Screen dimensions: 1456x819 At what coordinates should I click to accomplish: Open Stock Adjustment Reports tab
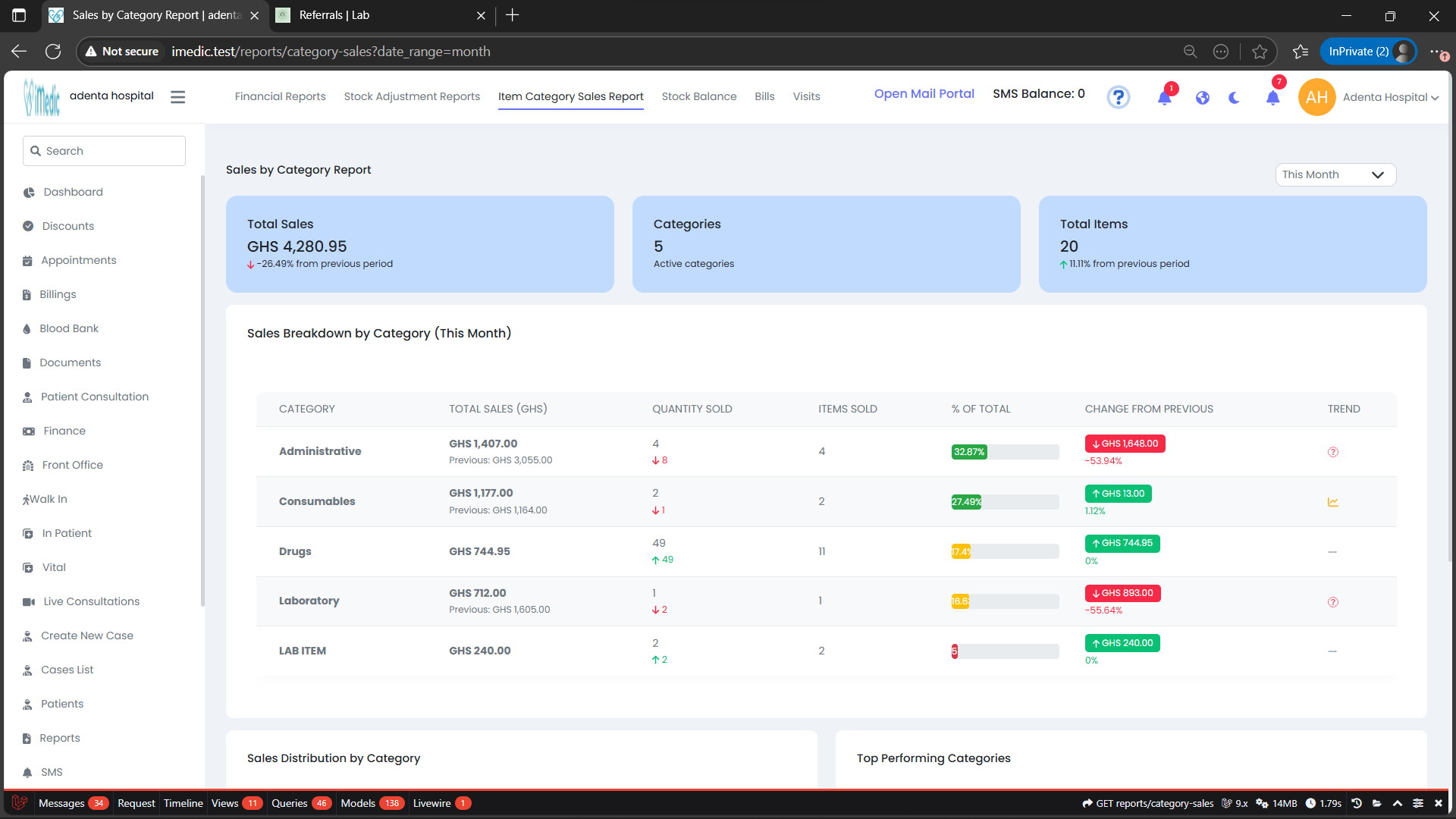(x=412, y=96)
